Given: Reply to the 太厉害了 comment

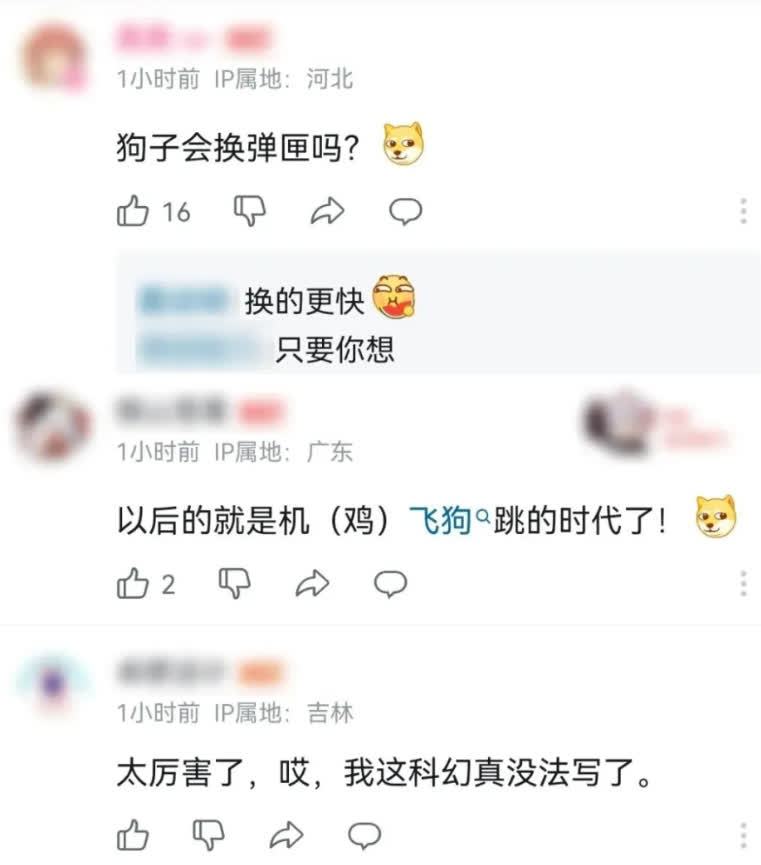Looking at the screenshot, I should pos(364,836).
